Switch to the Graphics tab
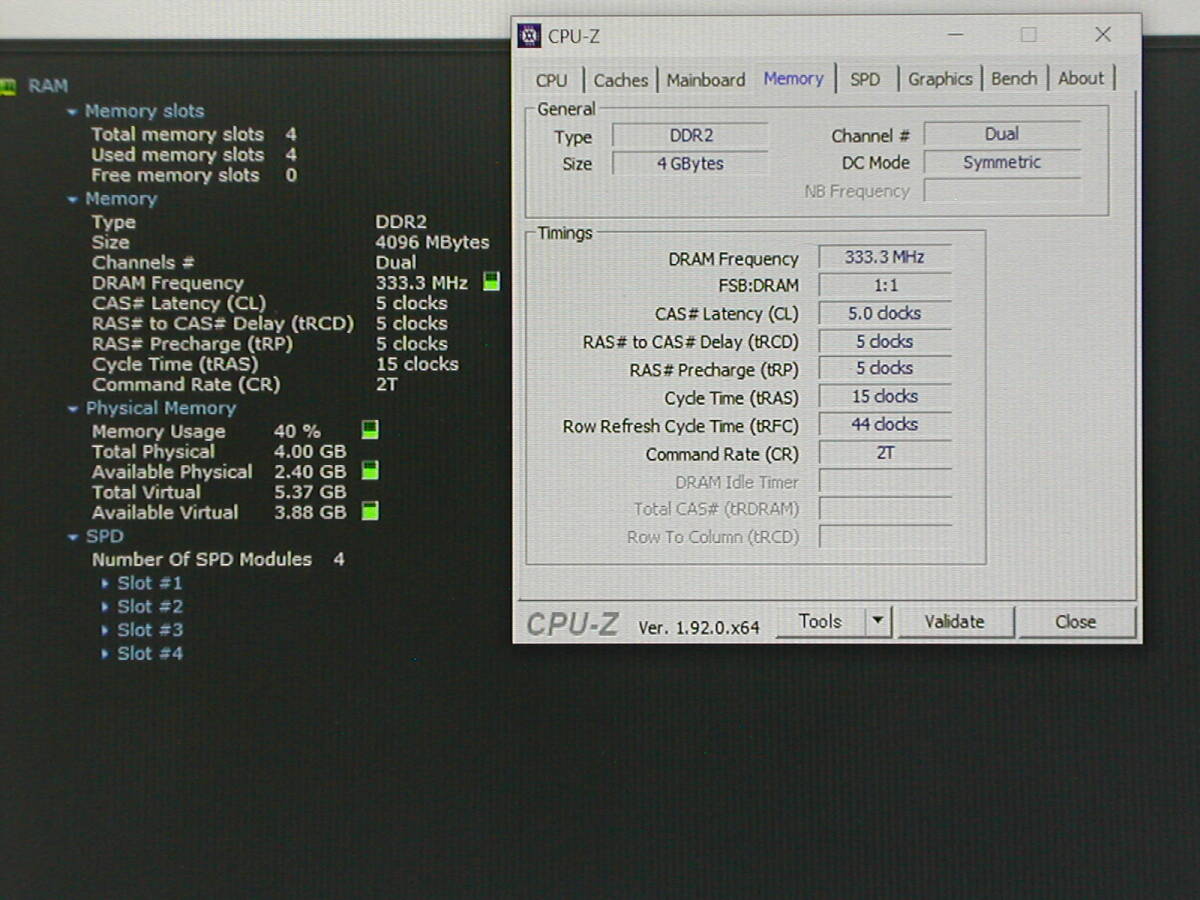1200x900 pixels. (x=940, y=79)
